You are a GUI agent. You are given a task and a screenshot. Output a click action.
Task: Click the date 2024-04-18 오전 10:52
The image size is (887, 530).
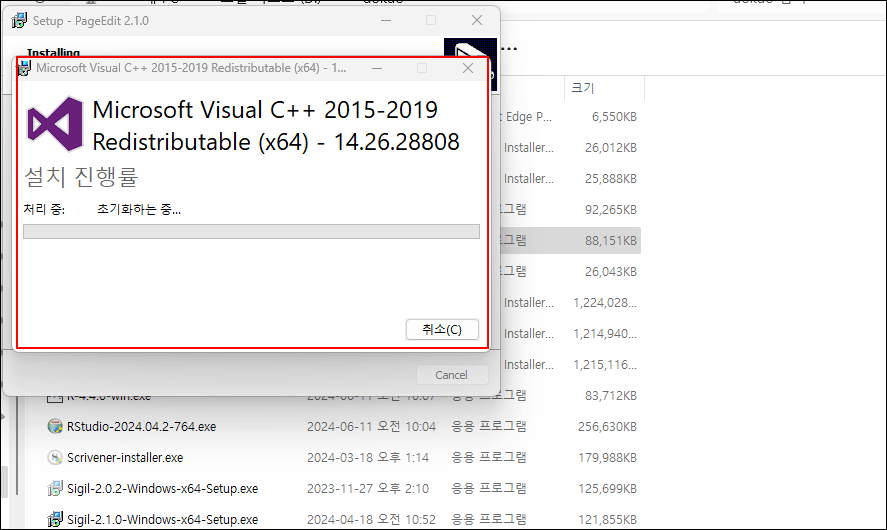click(x=371, y=519)
